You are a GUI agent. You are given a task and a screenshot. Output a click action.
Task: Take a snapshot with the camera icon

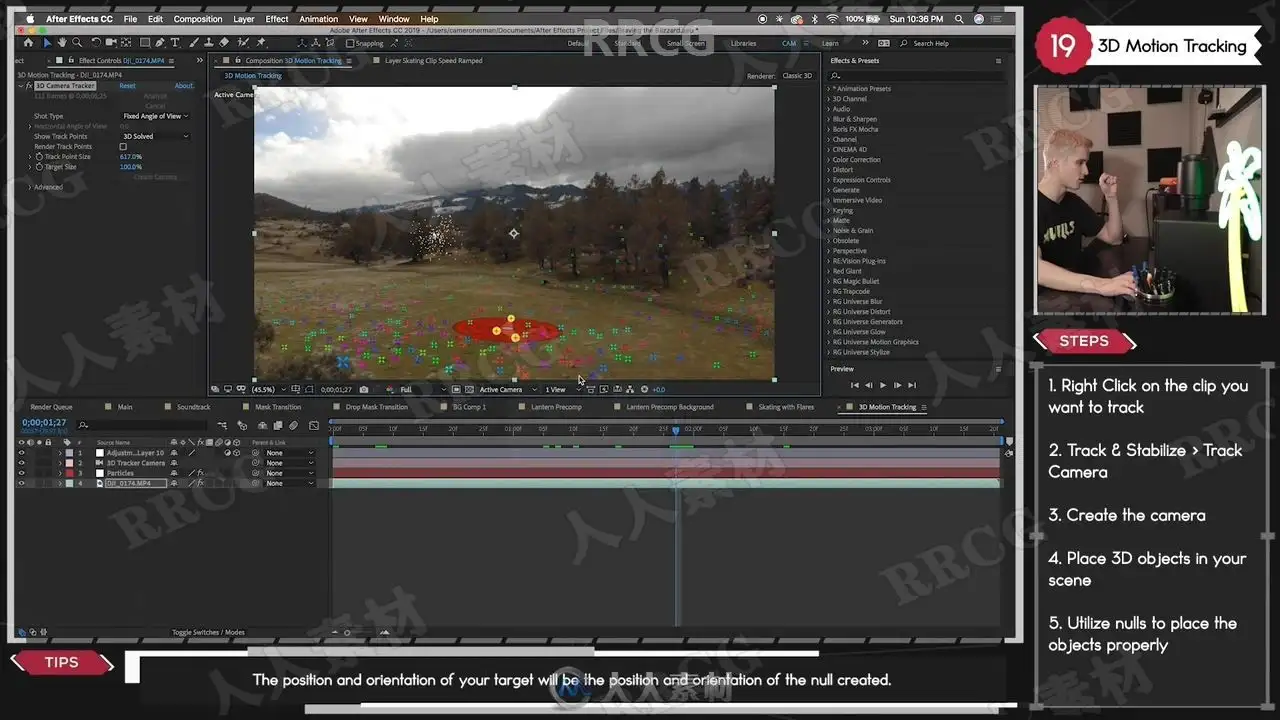363,389
